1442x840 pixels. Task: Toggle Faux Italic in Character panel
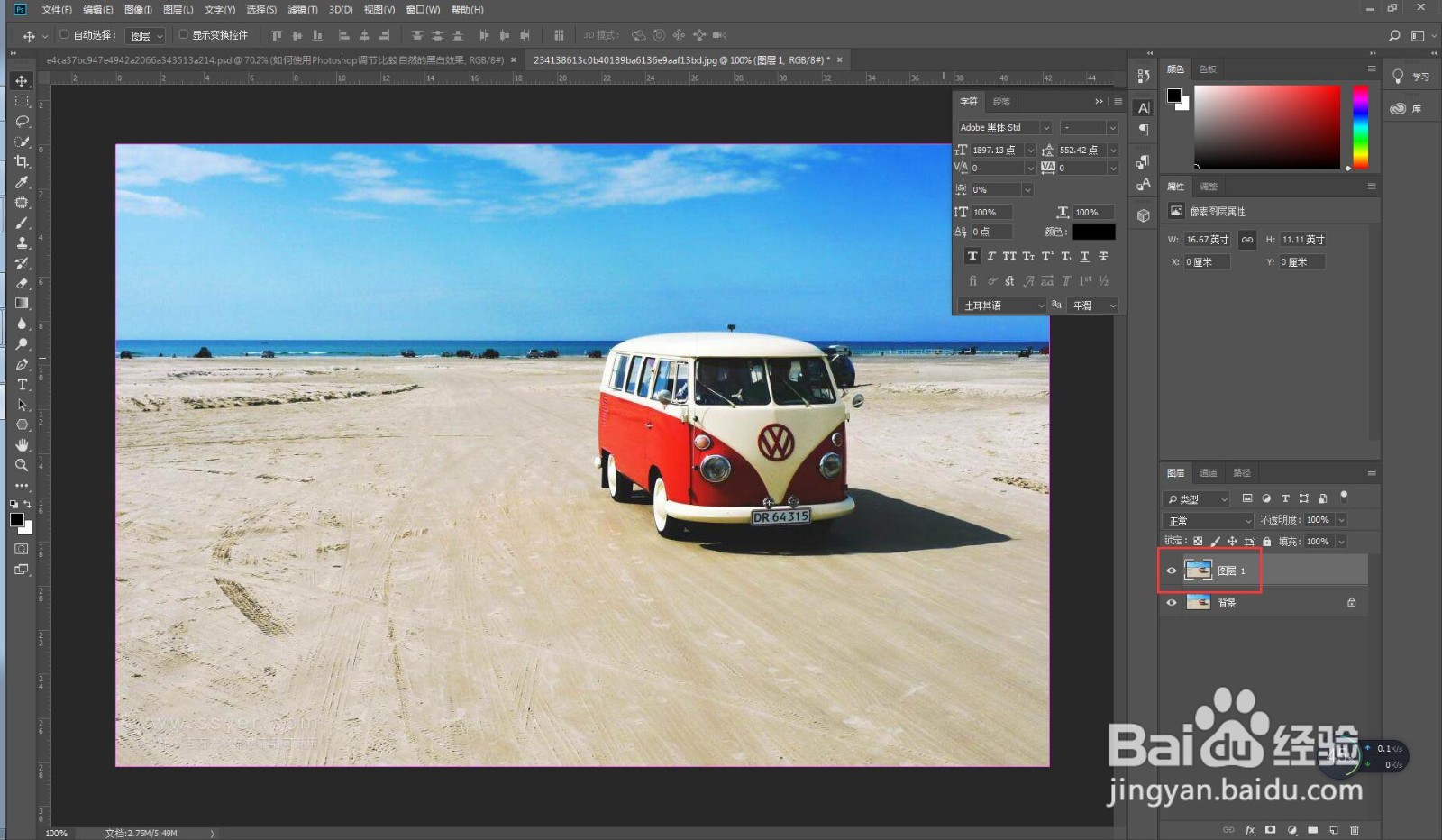[x=991, y=256]
